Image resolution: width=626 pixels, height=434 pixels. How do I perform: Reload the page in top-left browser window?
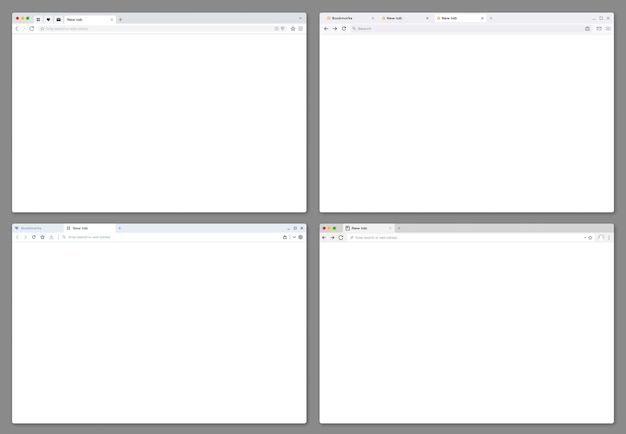pyautogui.click(x=32, y=29)
